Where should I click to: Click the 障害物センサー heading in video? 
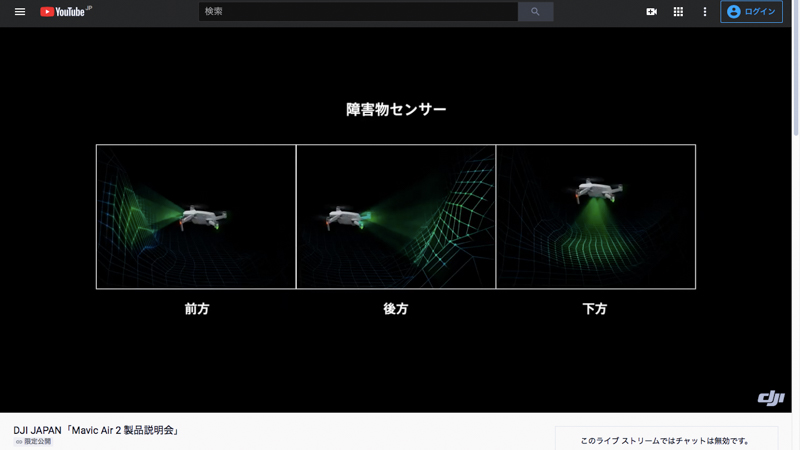click(396, 109)
